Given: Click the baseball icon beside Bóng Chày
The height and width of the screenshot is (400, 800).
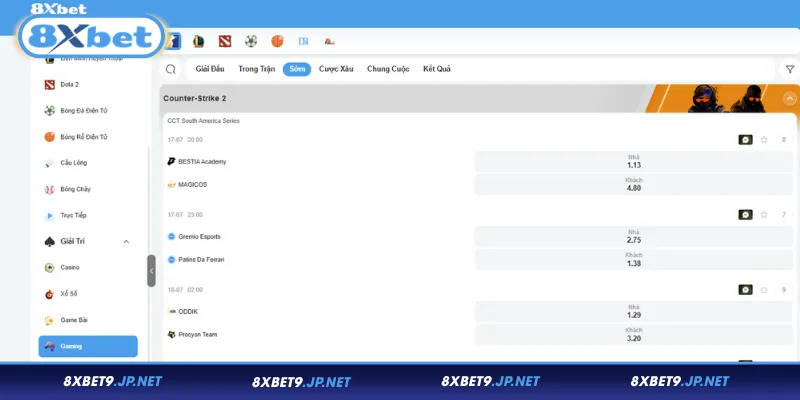Looking at the screenshot, I should (x=49, y=189).
